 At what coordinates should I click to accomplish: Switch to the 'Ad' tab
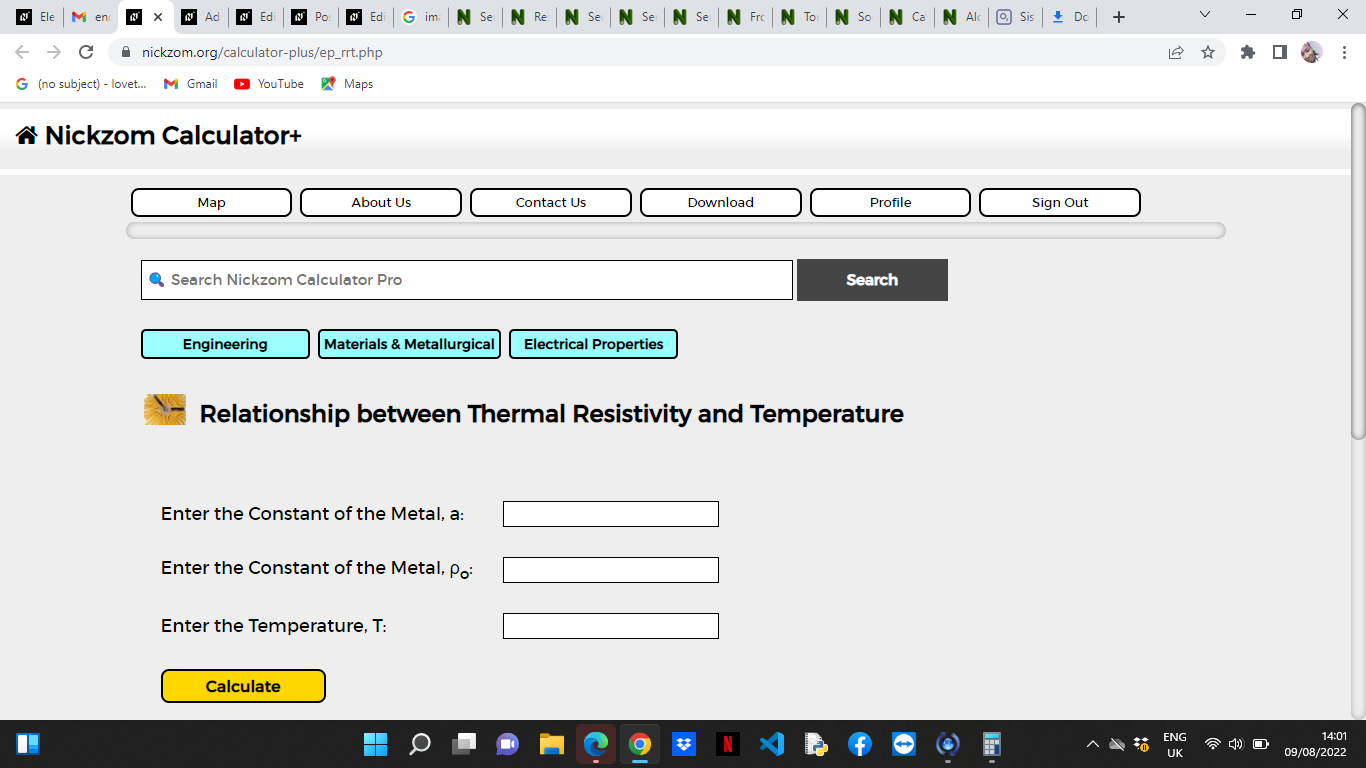pyautogui.click(x=200, y=17)
